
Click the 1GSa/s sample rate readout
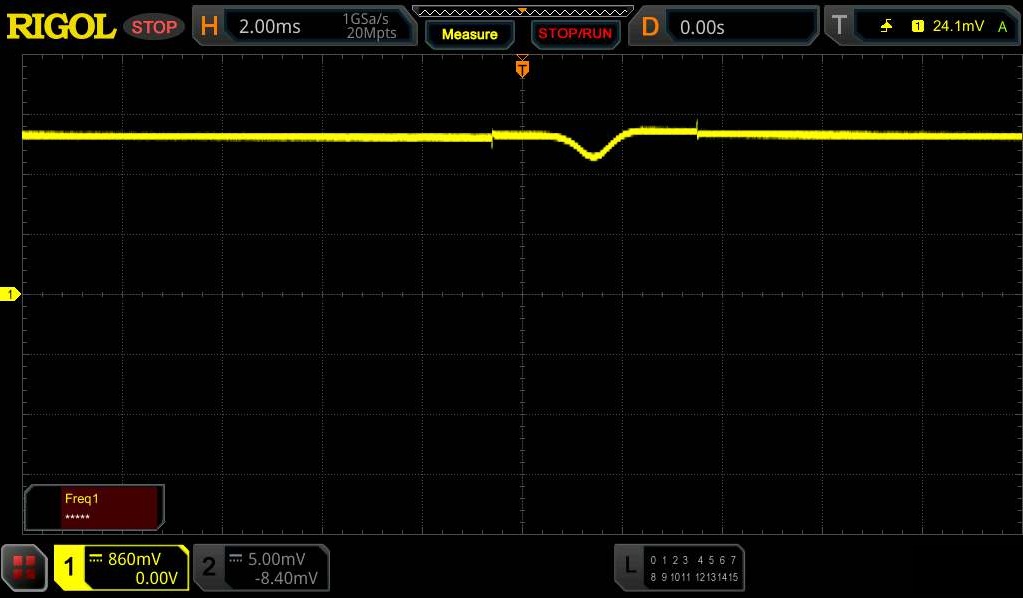[x=365, y=19]
